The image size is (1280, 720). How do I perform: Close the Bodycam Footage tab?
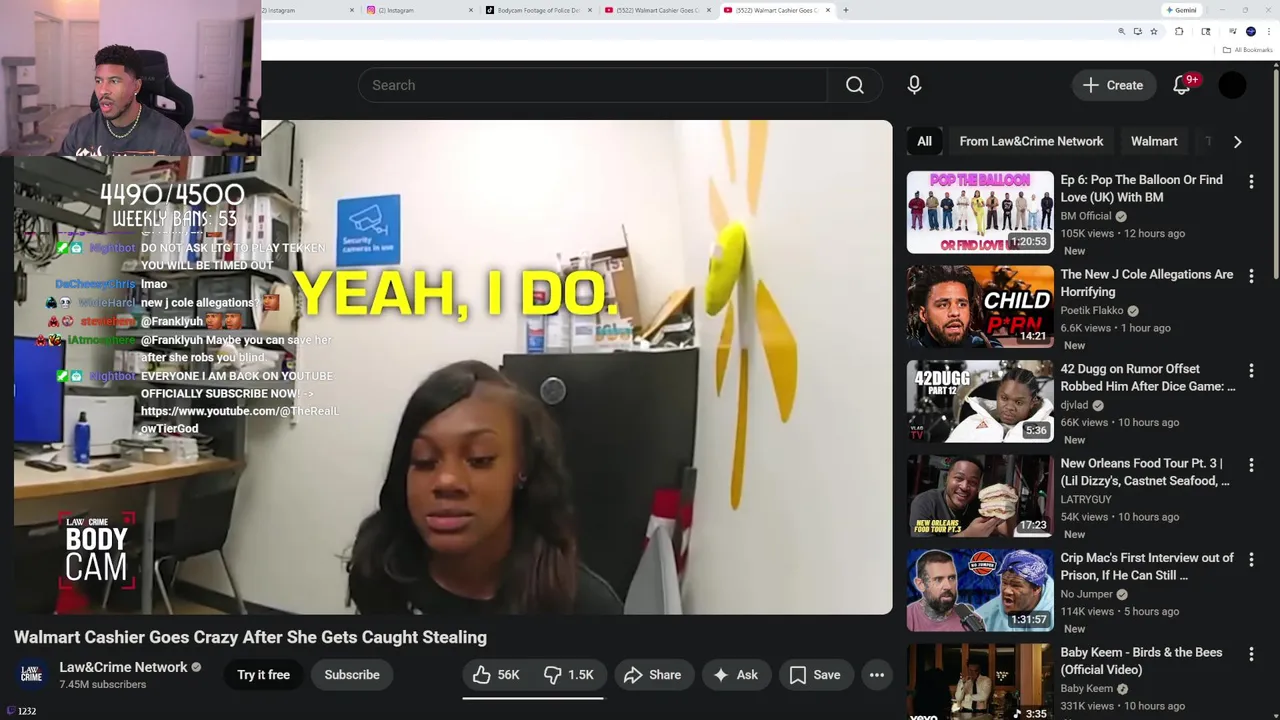pos(590,10)
